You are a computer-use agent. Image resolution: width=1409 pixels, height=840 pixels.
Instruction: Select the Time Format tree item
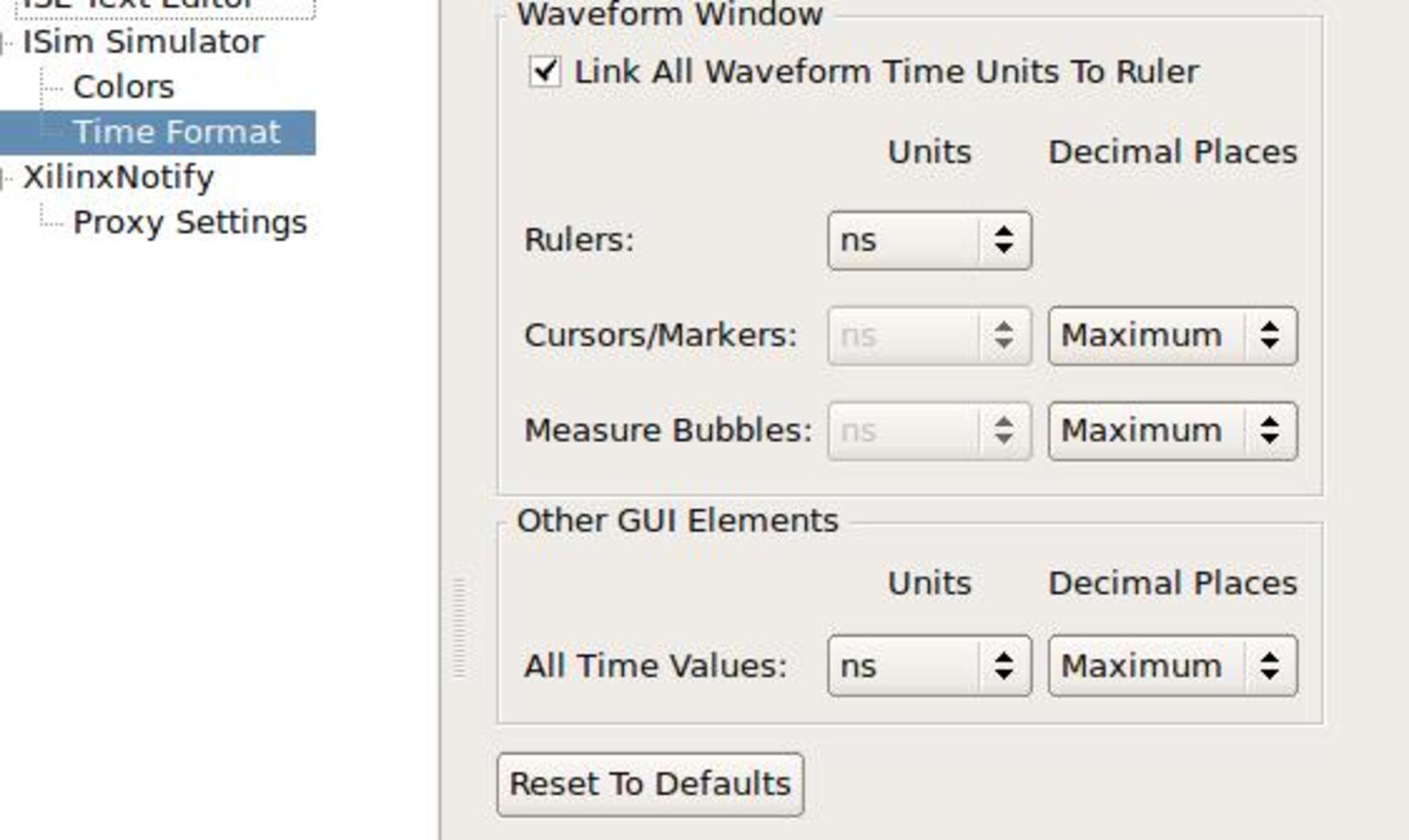click(177, 132)
